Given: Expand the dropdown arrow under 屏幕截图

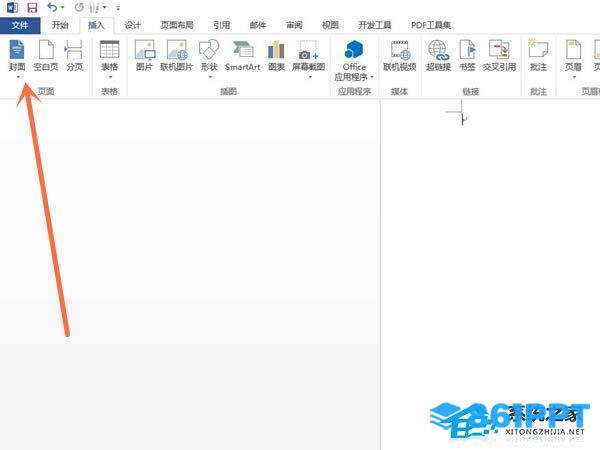Looking at the screenshot, I should (310, 77).
